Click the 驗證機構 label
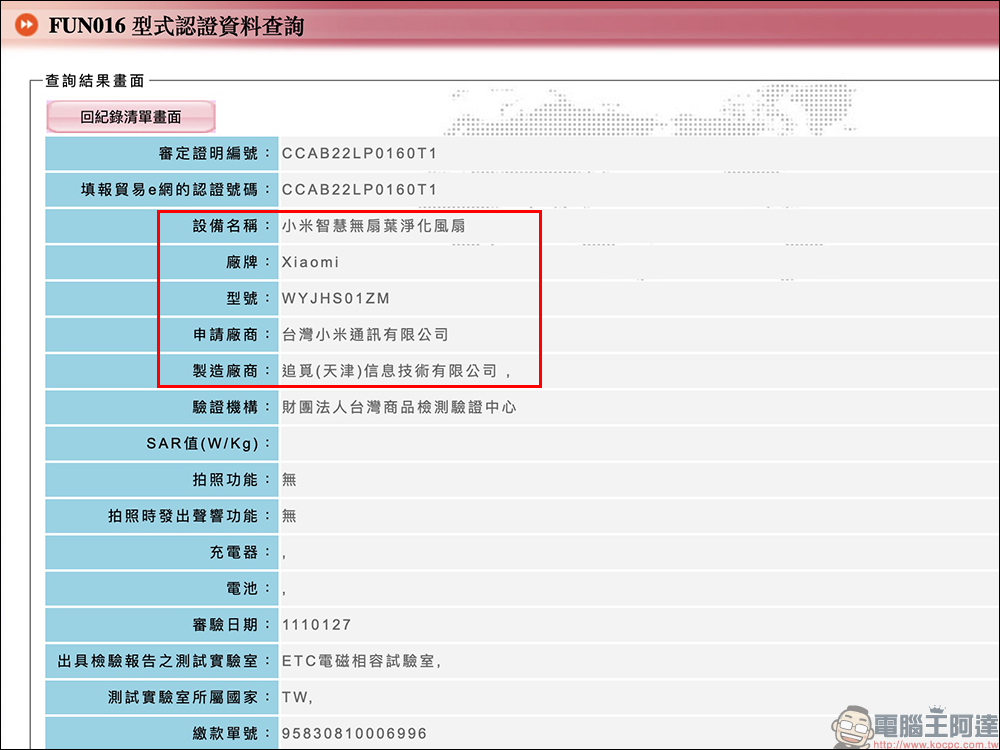This screenshot has height=750, width=1000. click(x=233, y=407)
